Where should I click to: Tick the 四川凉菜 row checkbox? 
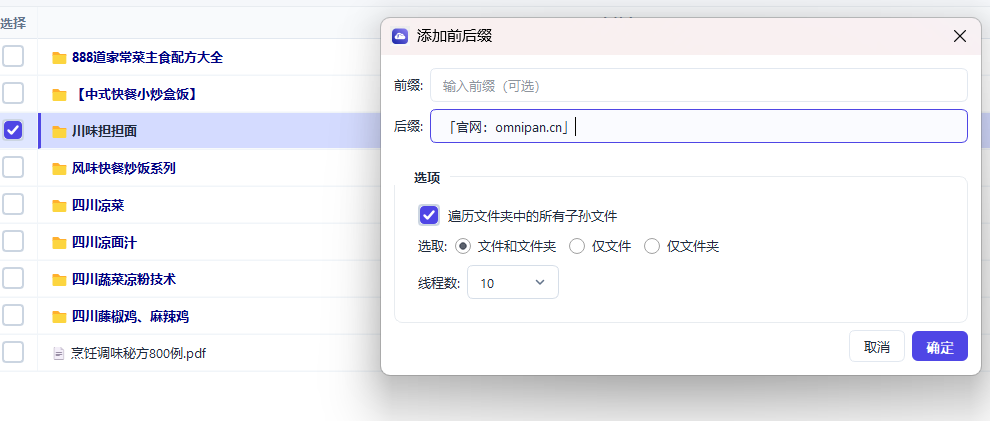[13, 205]
